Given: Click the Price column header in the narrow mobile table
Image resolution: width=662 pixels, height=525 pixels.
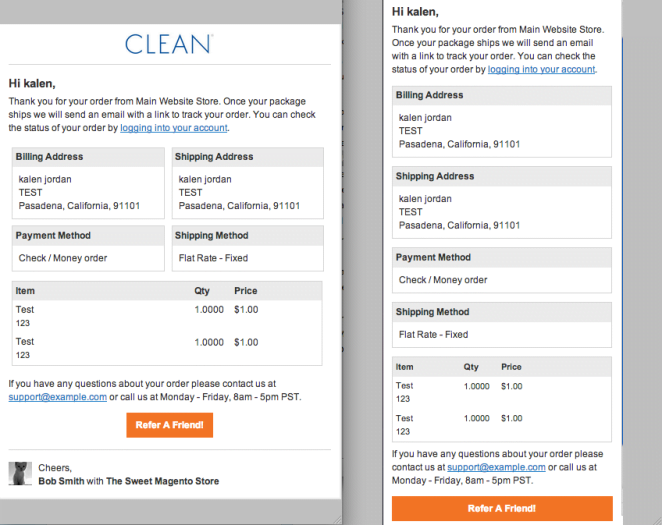Looking at the screenshot, I should (x=512, y=367).
